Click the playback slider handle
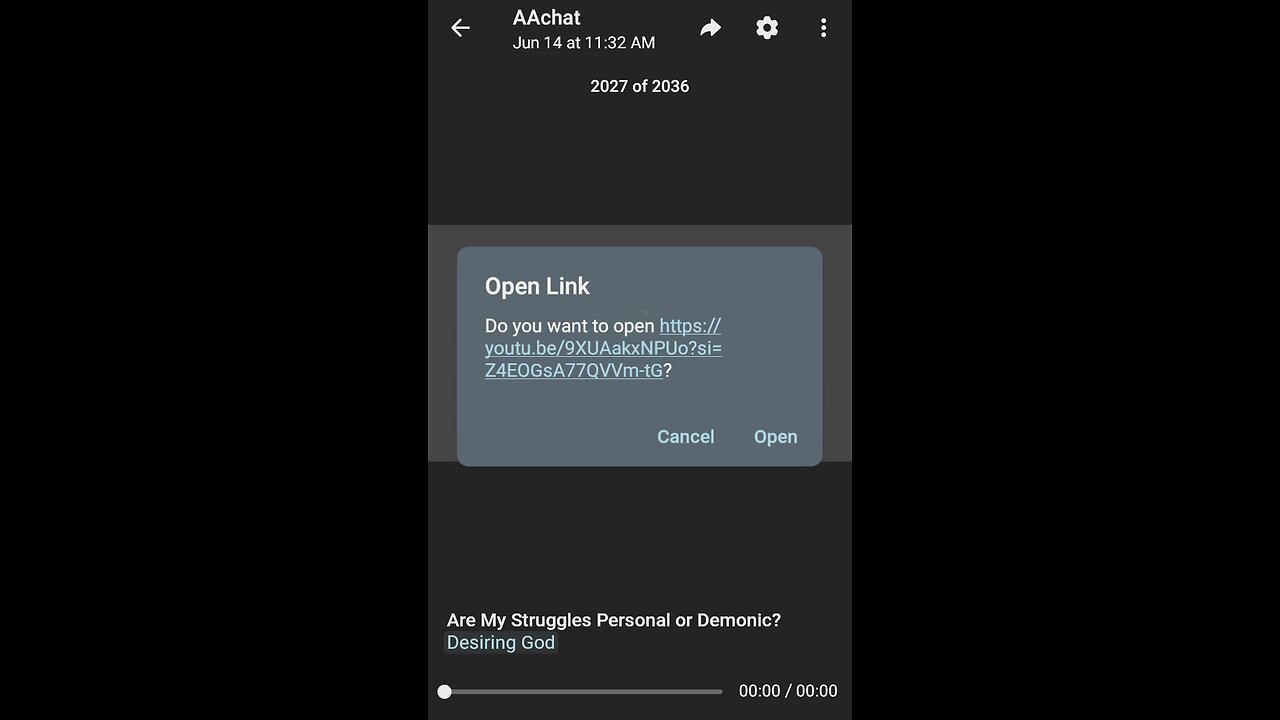 click(445, 691)
